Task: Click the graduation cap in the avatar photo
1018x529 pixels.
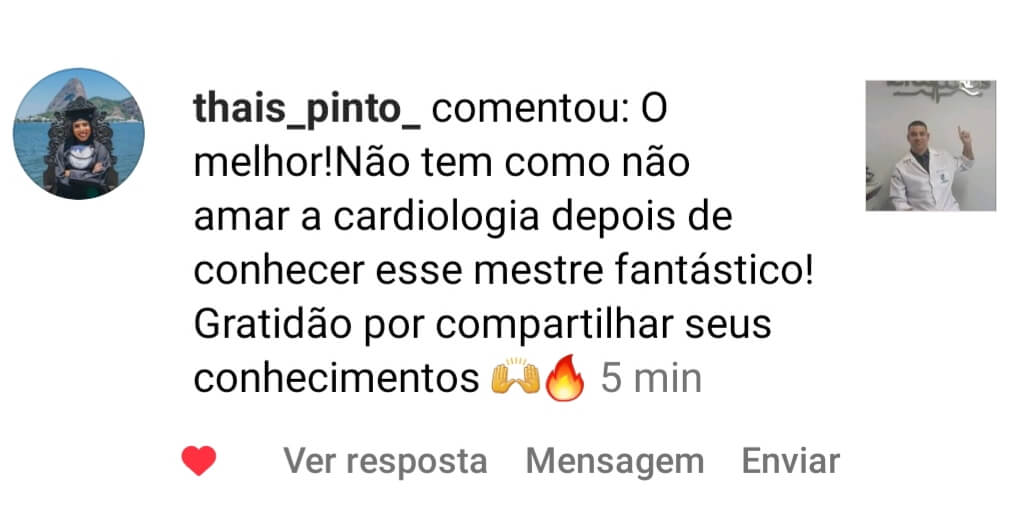Action: 81,108
